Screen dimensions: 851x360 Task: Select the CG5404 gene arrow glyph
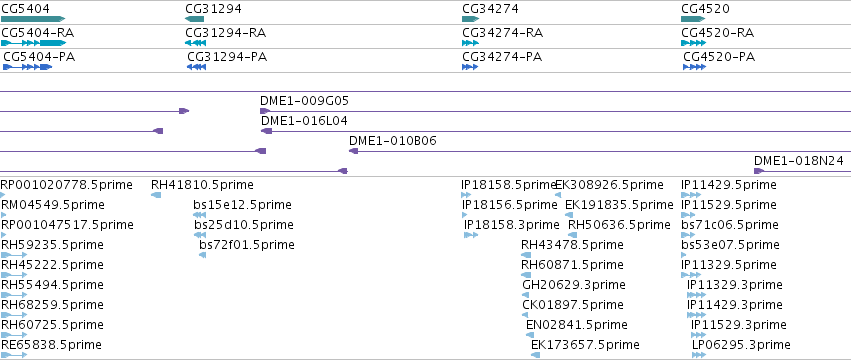[x=33, y=19]
